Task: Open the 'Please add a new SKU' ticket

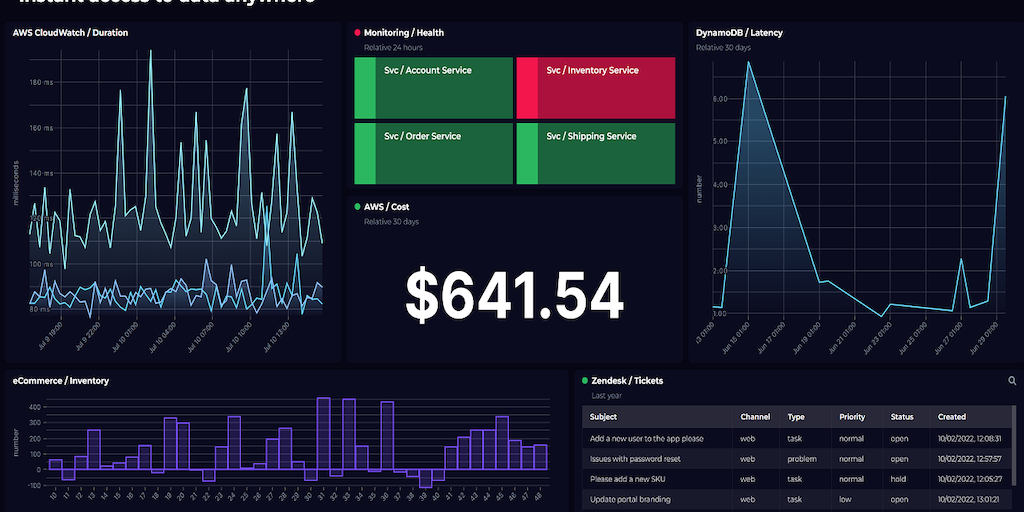Action: pyautogui.click(x=628, y=479)
